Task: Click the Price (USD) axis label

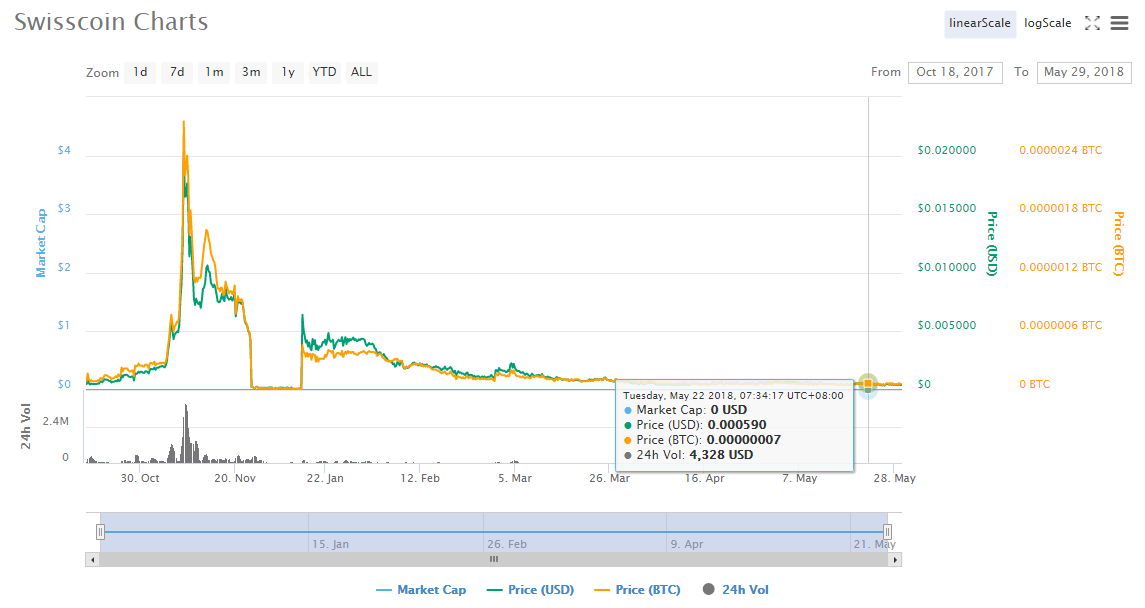Action: tap(992, 244)
